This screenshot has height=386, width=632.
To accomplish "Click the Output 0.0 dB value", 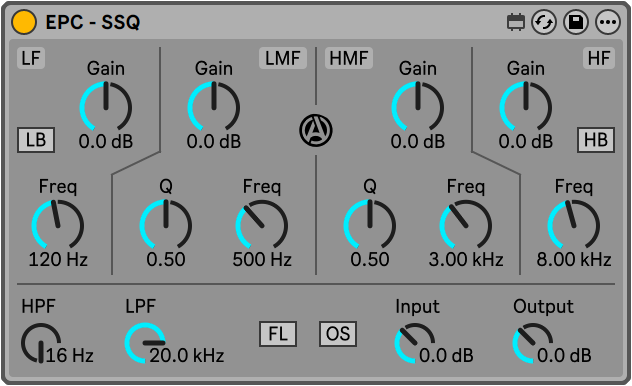I will [564, 355].
